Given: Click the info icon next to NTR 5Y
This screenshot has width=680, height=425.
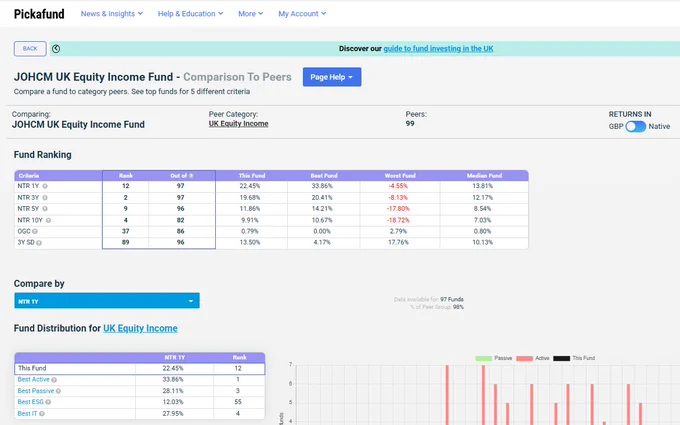Looking at the screenshot, I should click(45, 209).
